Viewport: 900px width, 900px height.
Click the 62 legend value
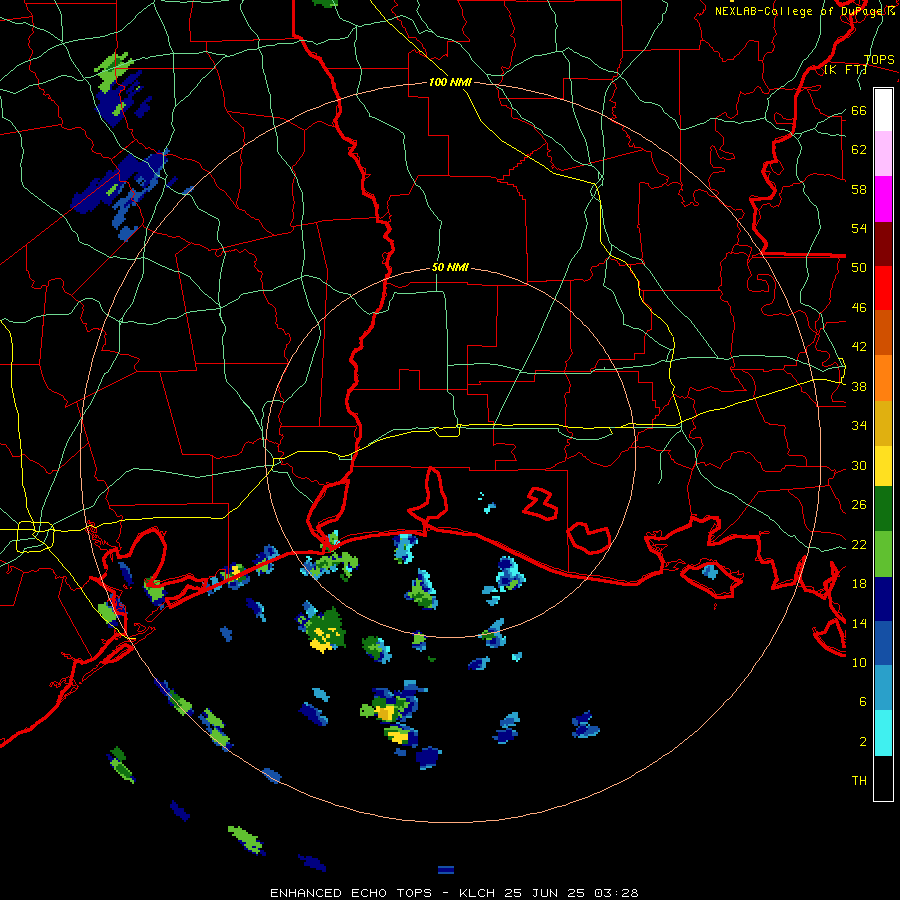click(859, 150)
